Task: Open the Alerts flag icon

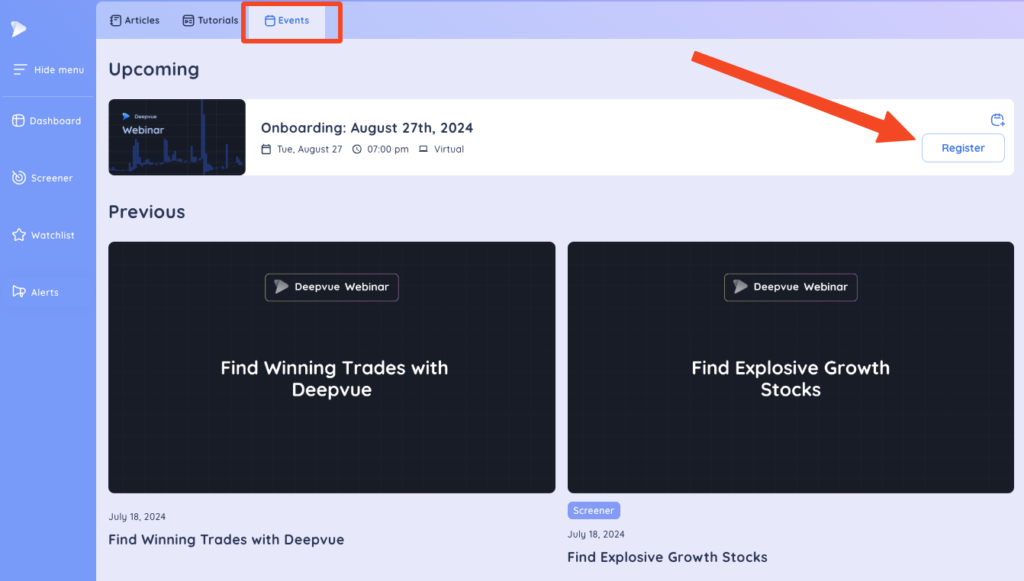Action: pos(19,292)
